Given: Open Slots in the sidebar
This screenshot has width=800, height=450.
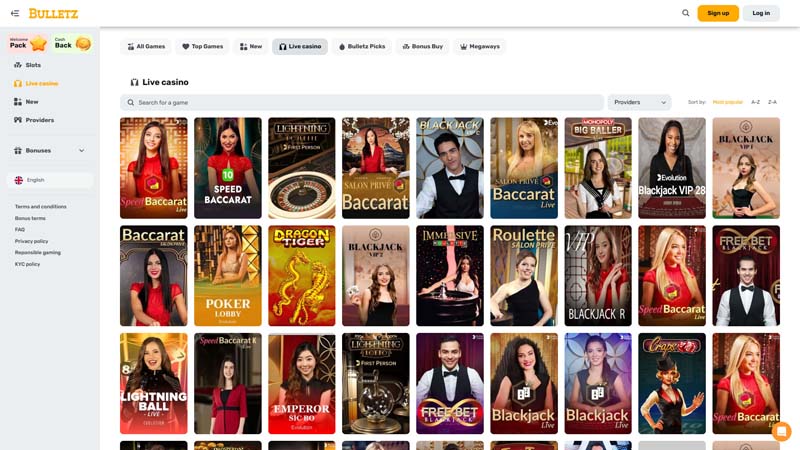Looking at the screenshot, I should (33, 65).
